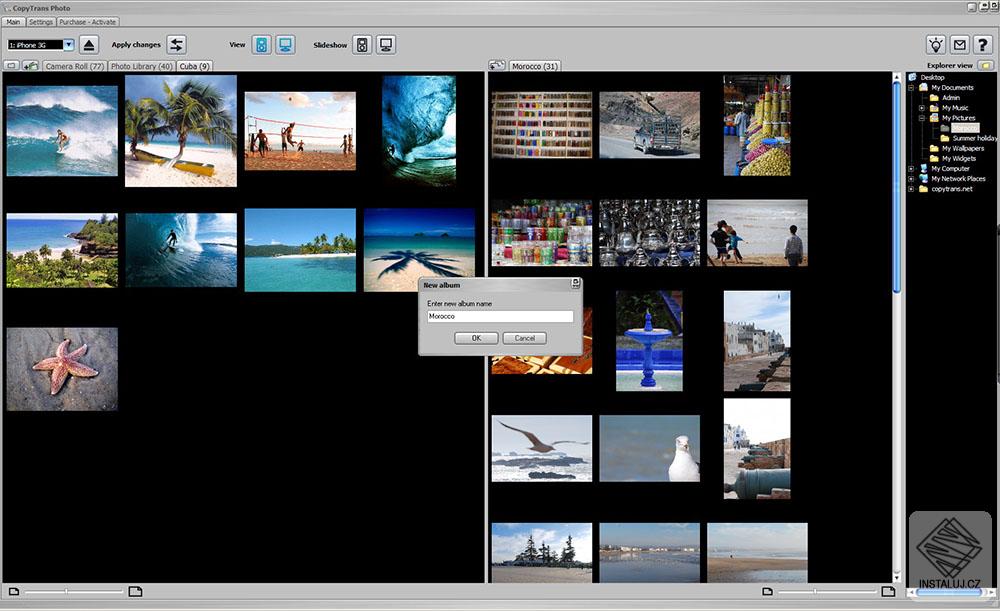Click the eject device icon

click(x=89, y=45)
